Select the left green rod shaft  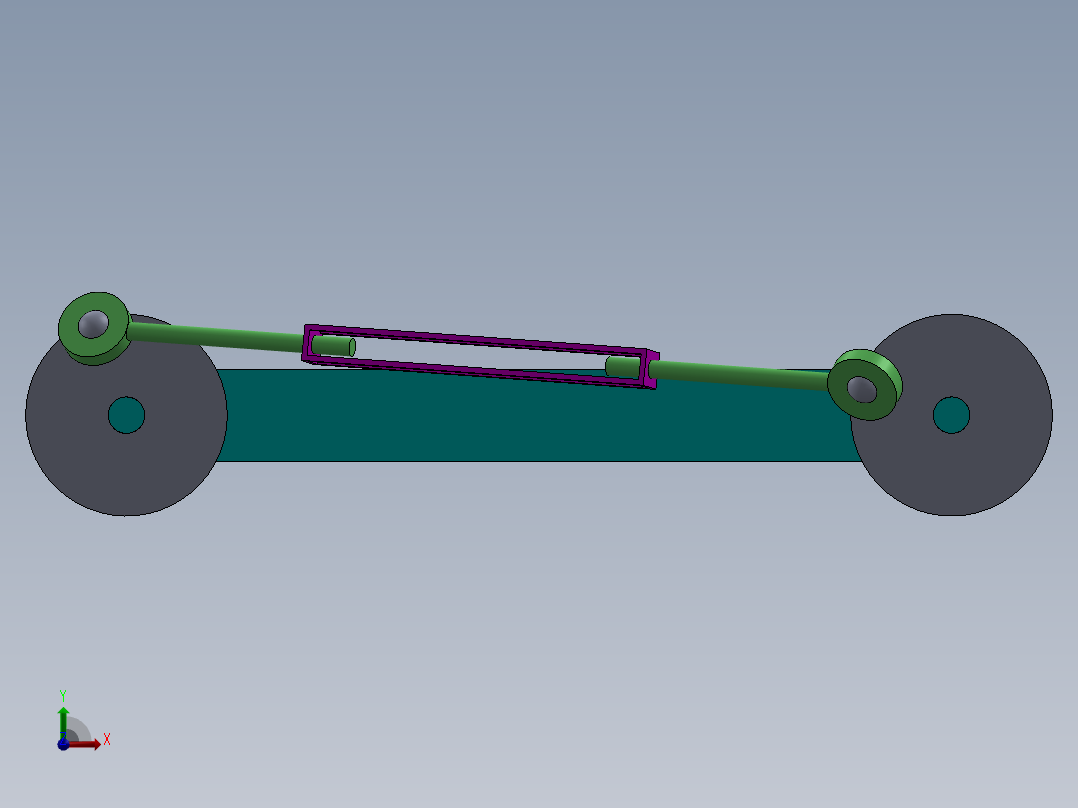tap(217, 337)
